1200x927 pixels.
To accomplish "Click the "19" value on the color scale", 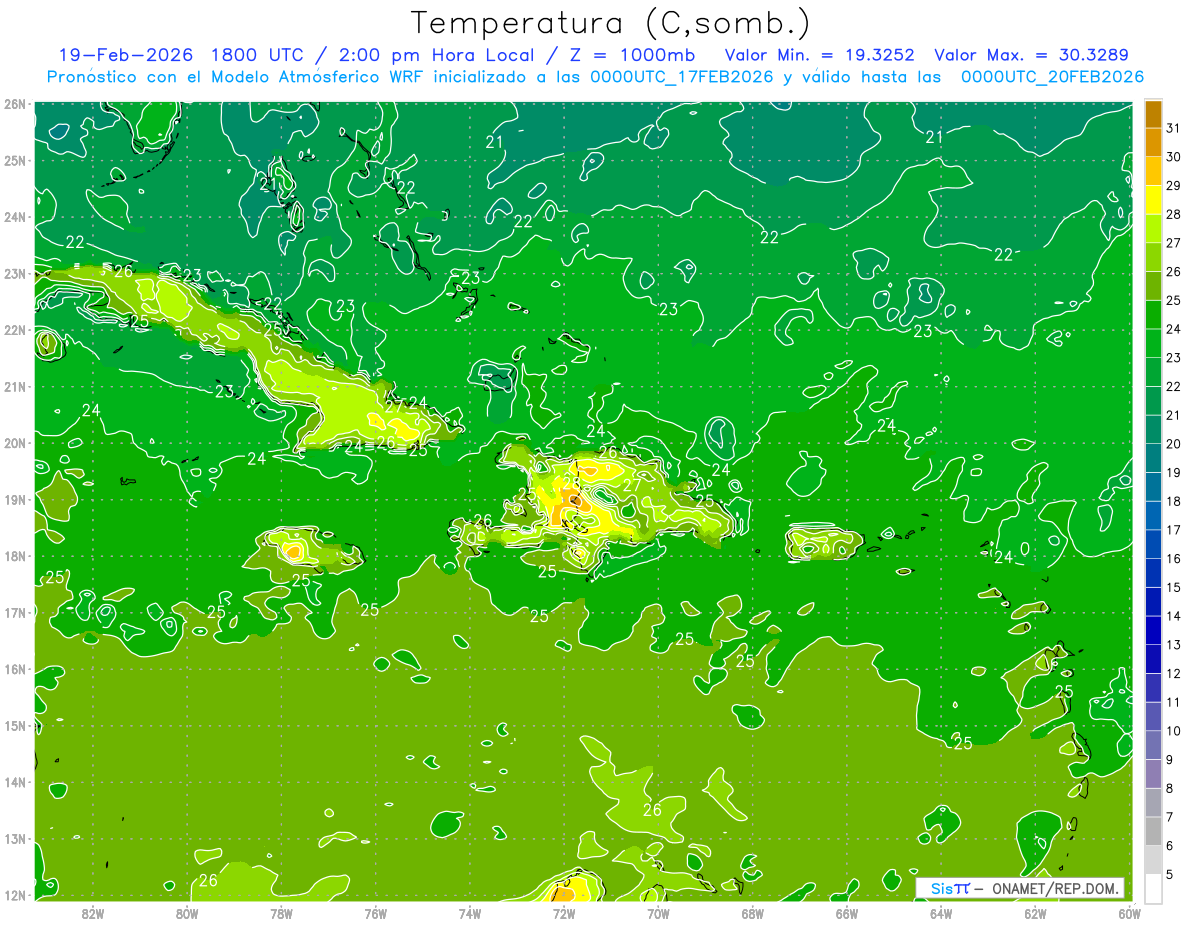I will coord(1174,472).
